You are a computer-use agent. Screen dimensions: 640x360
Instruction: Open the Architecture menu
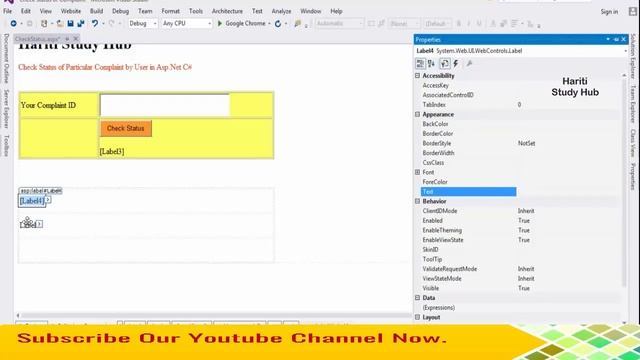pyautogui.click(x=227, y=11)
